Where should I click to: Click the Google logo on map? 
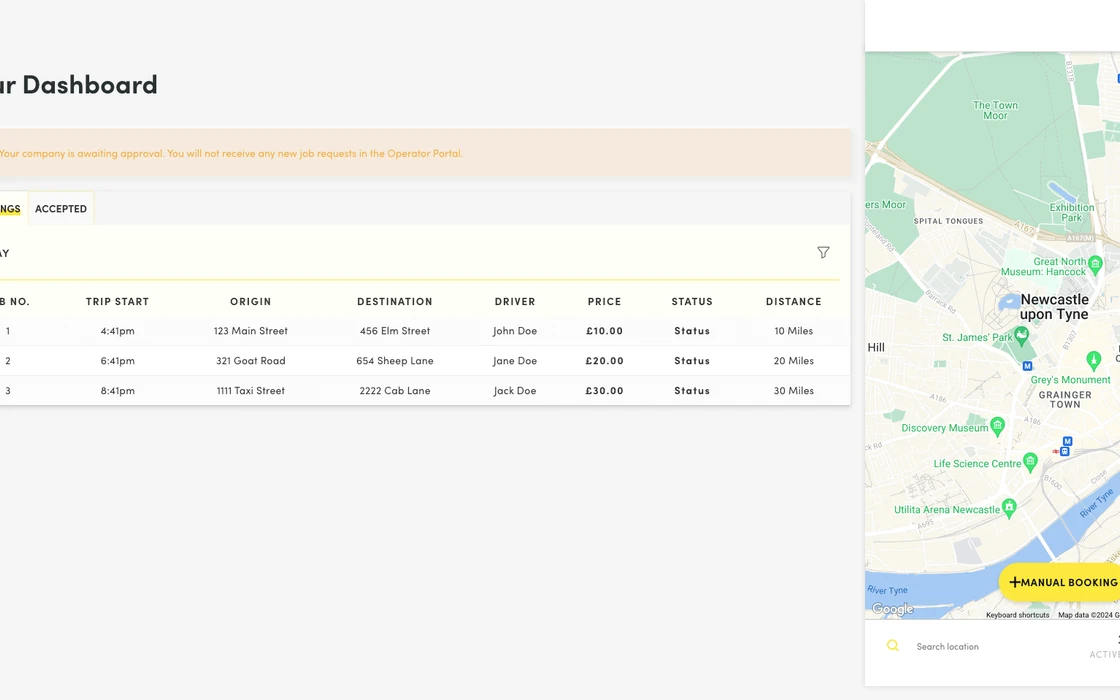(893, 609)
